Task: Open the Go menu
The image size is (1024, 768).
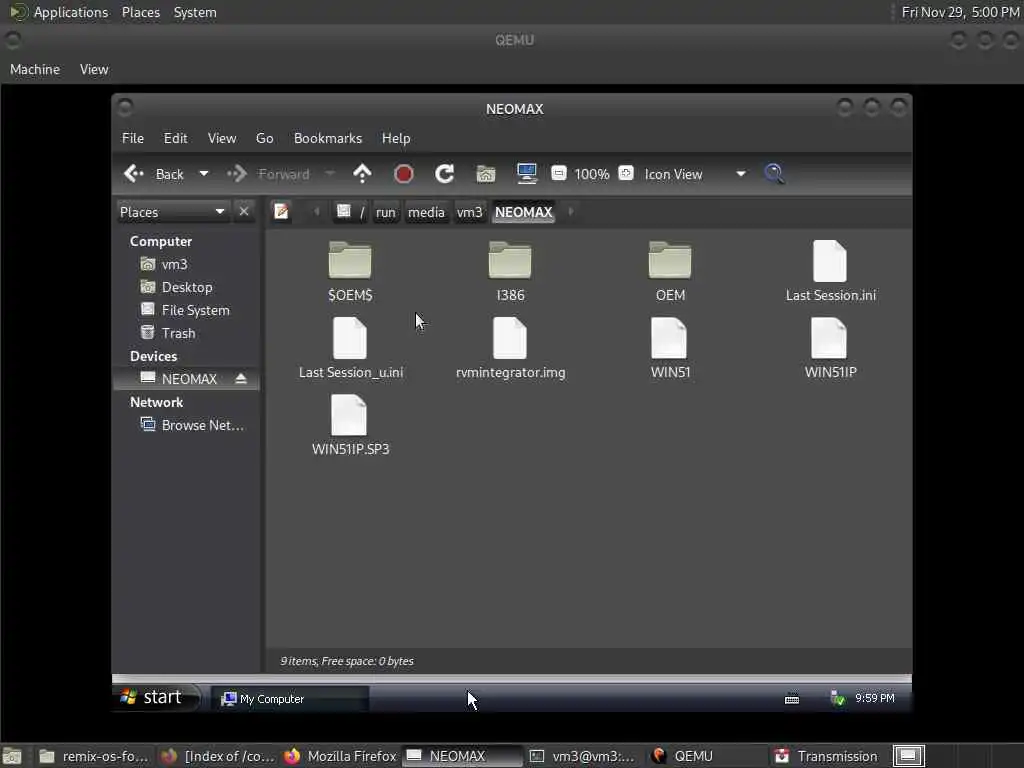Action: tap(264, 138)
